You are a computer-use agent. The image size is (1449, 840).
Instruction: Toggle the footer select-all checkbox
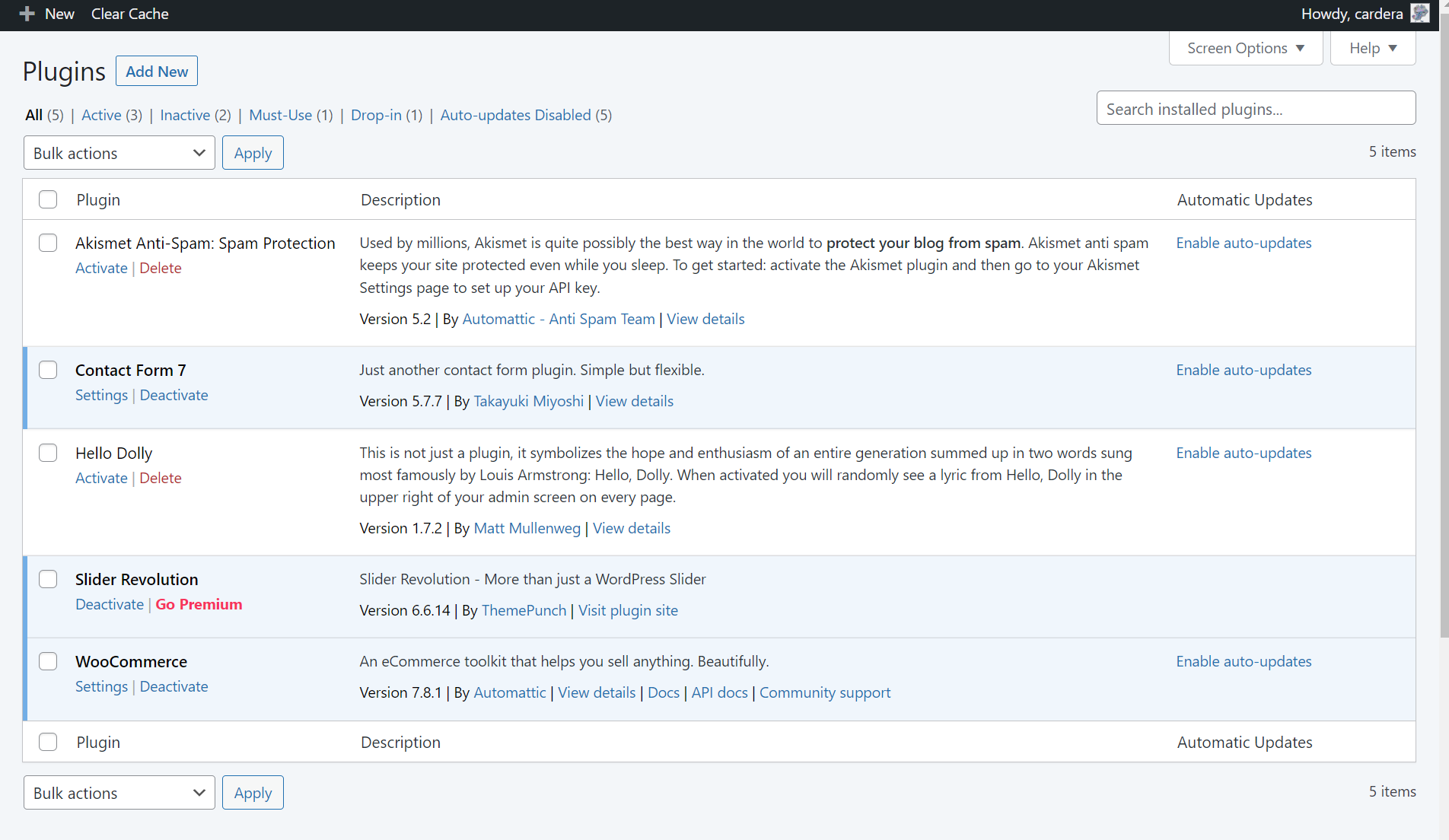coord(48,742)
